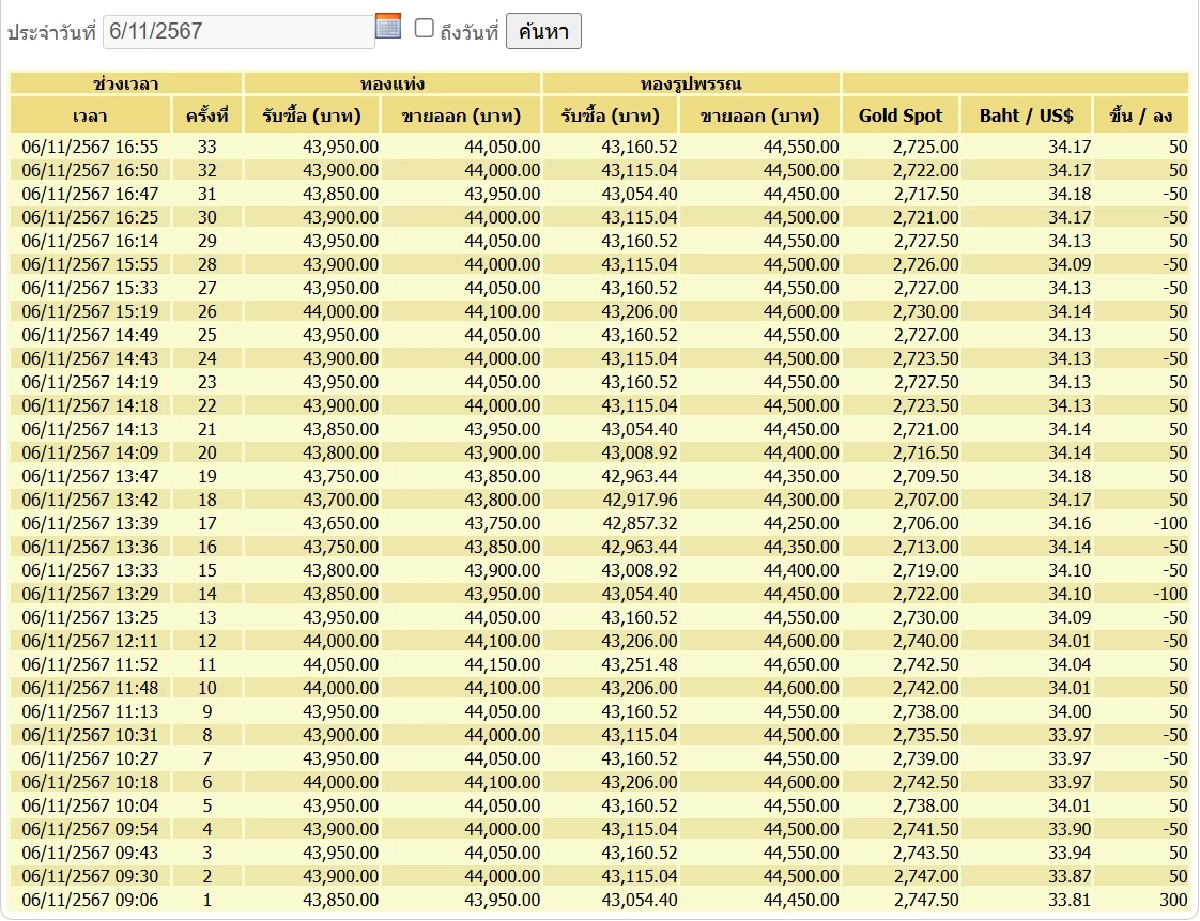Click Gold Spot value 2,706.00
Image resolution: width=1200 pixels, height=921 pixels.
(925, 523)
